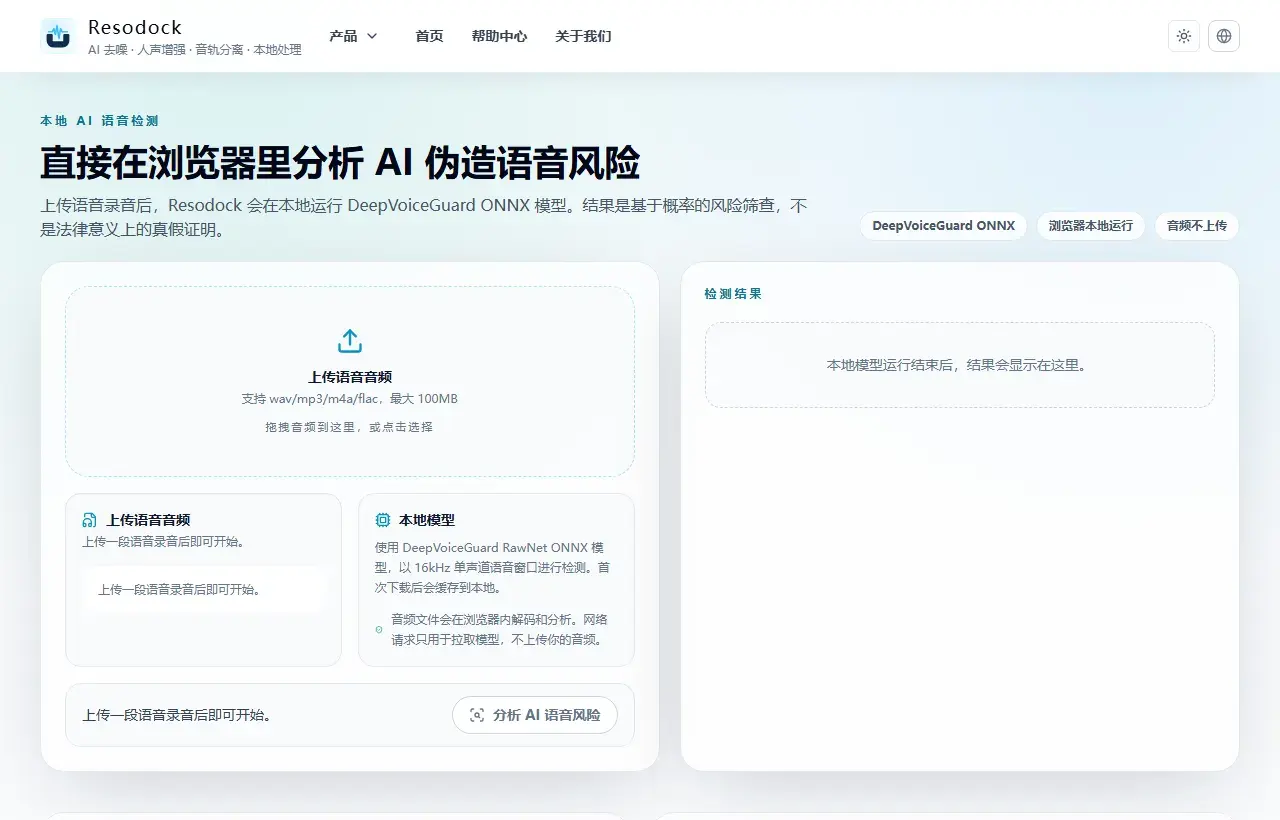The image size is (1280, 820).
Task: Click the 本地模型 card title
Action: tap(427, 520)
